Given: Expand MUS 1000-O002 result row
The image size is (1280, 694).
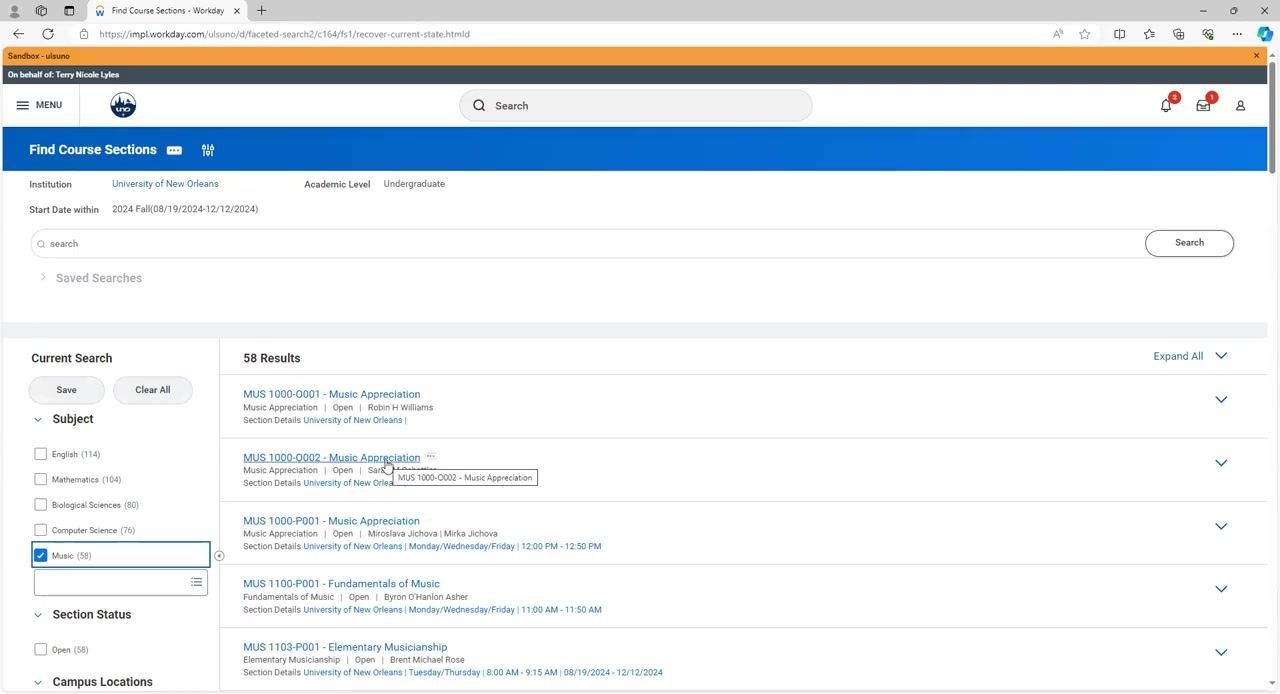Looking at the screenshot, I should [x=1221, y=463].
